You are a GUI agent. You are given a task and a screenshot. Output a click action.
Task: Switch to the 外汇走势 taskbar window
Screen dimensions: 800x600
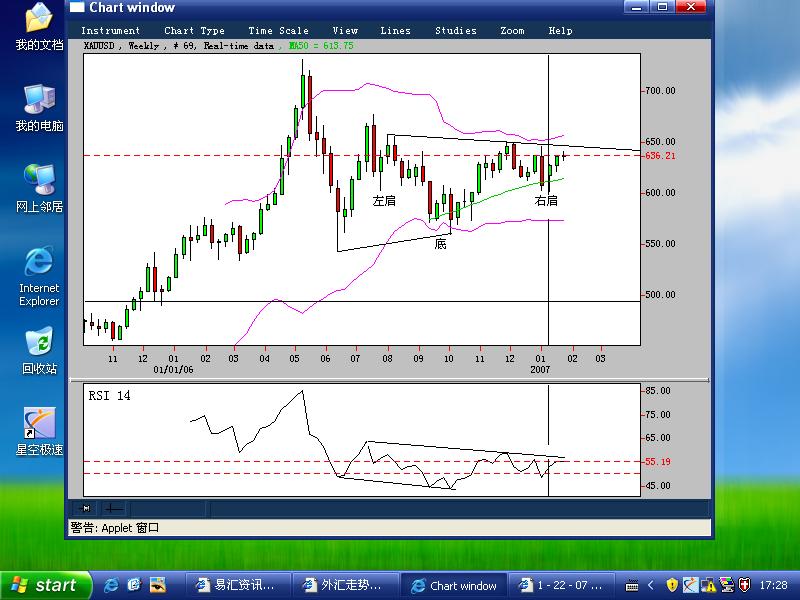[x=345, y=585]
